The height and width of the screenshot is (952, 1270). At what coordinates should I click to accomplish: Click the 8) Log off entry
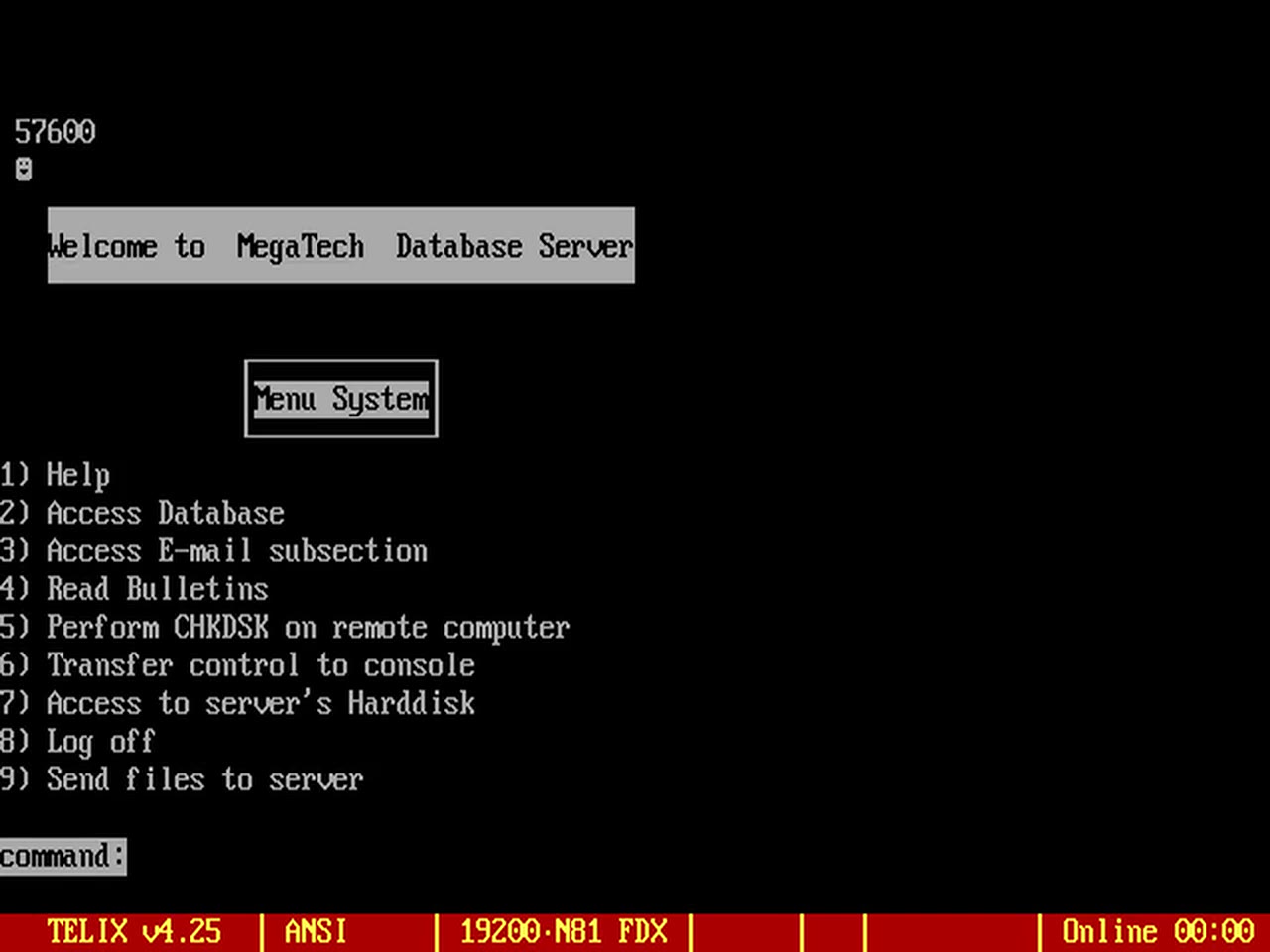point(78,742)
